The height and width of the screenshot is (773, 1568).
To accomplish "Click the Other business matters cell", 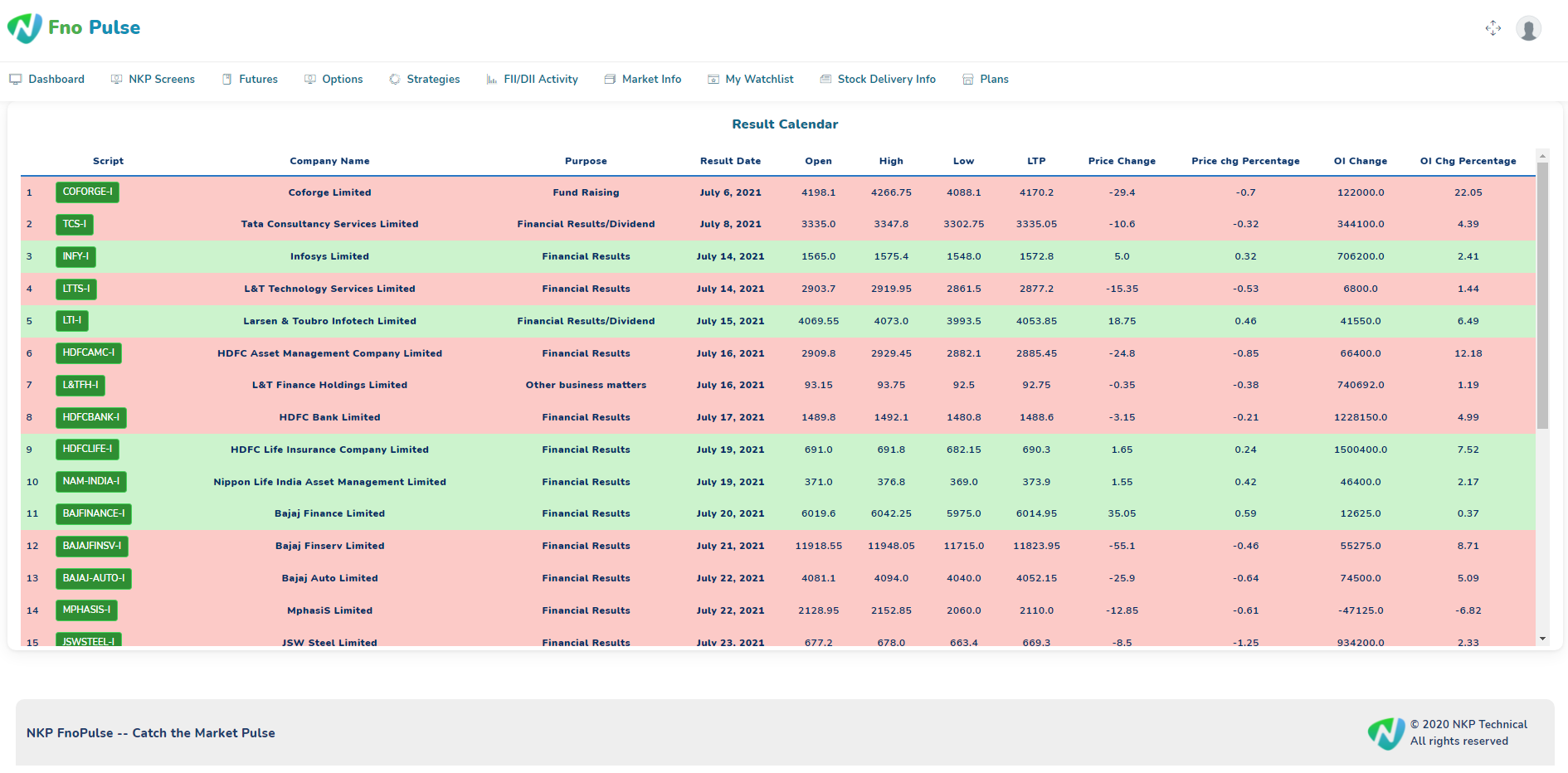I will [586, 386].
